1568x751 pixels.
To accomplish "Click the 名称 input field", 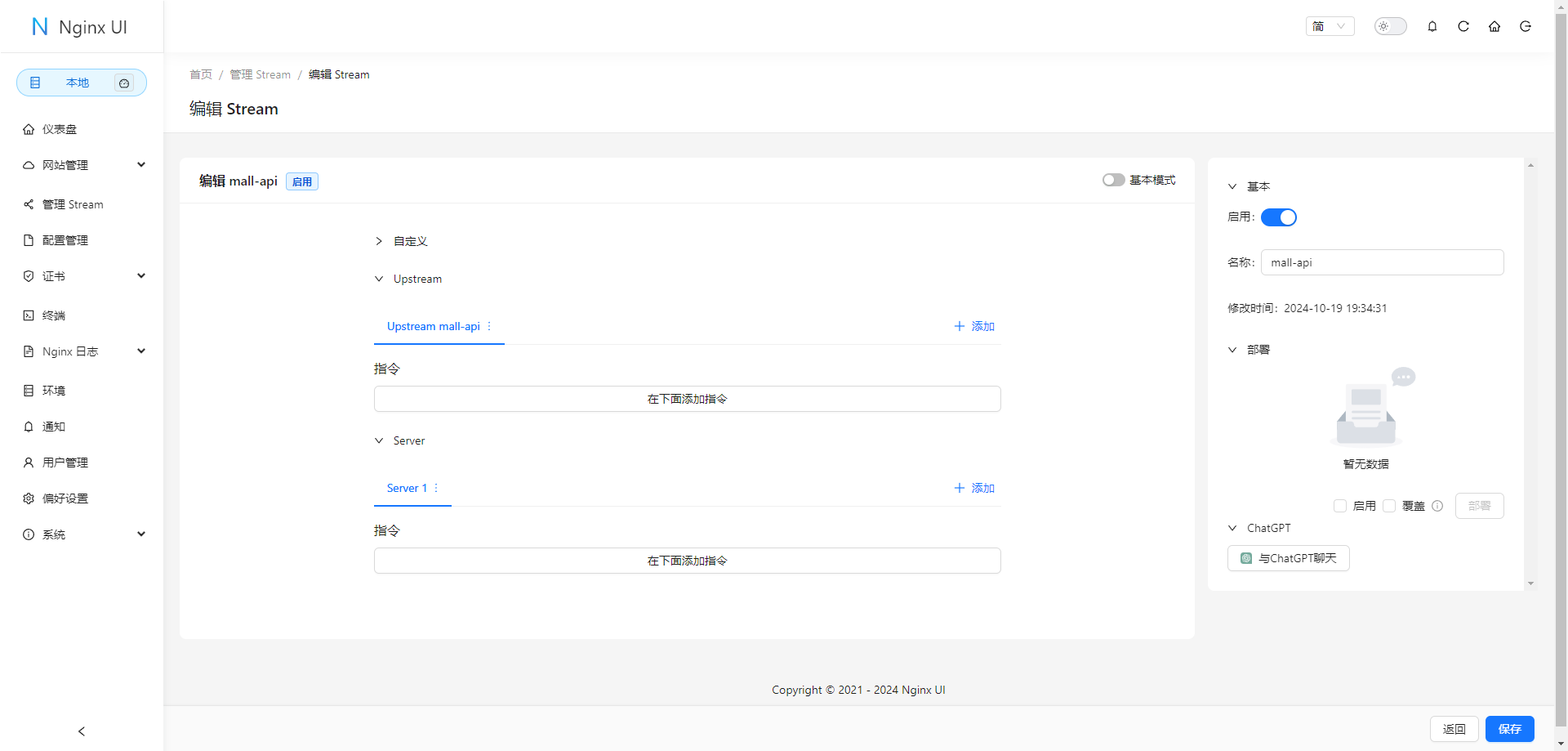I will click(x=1382, y=262).
